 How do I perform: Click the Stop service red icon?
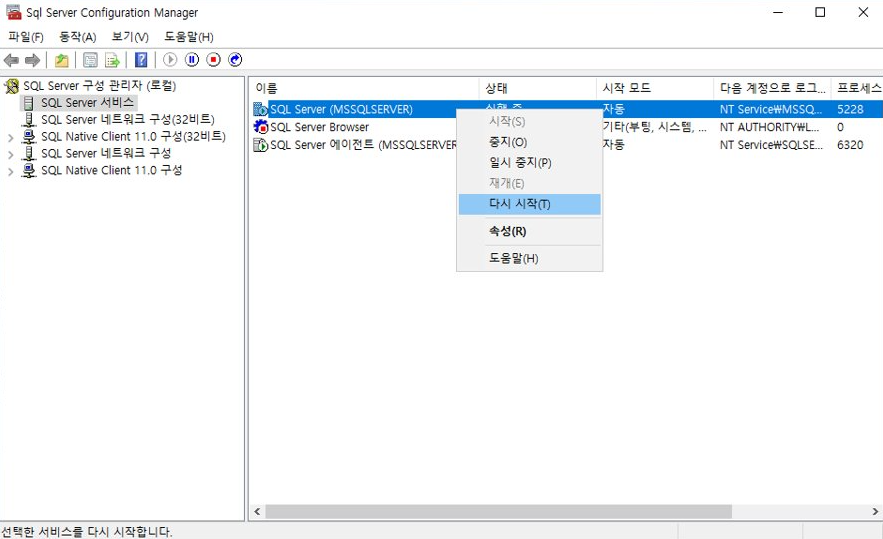(x=213, y=60)
